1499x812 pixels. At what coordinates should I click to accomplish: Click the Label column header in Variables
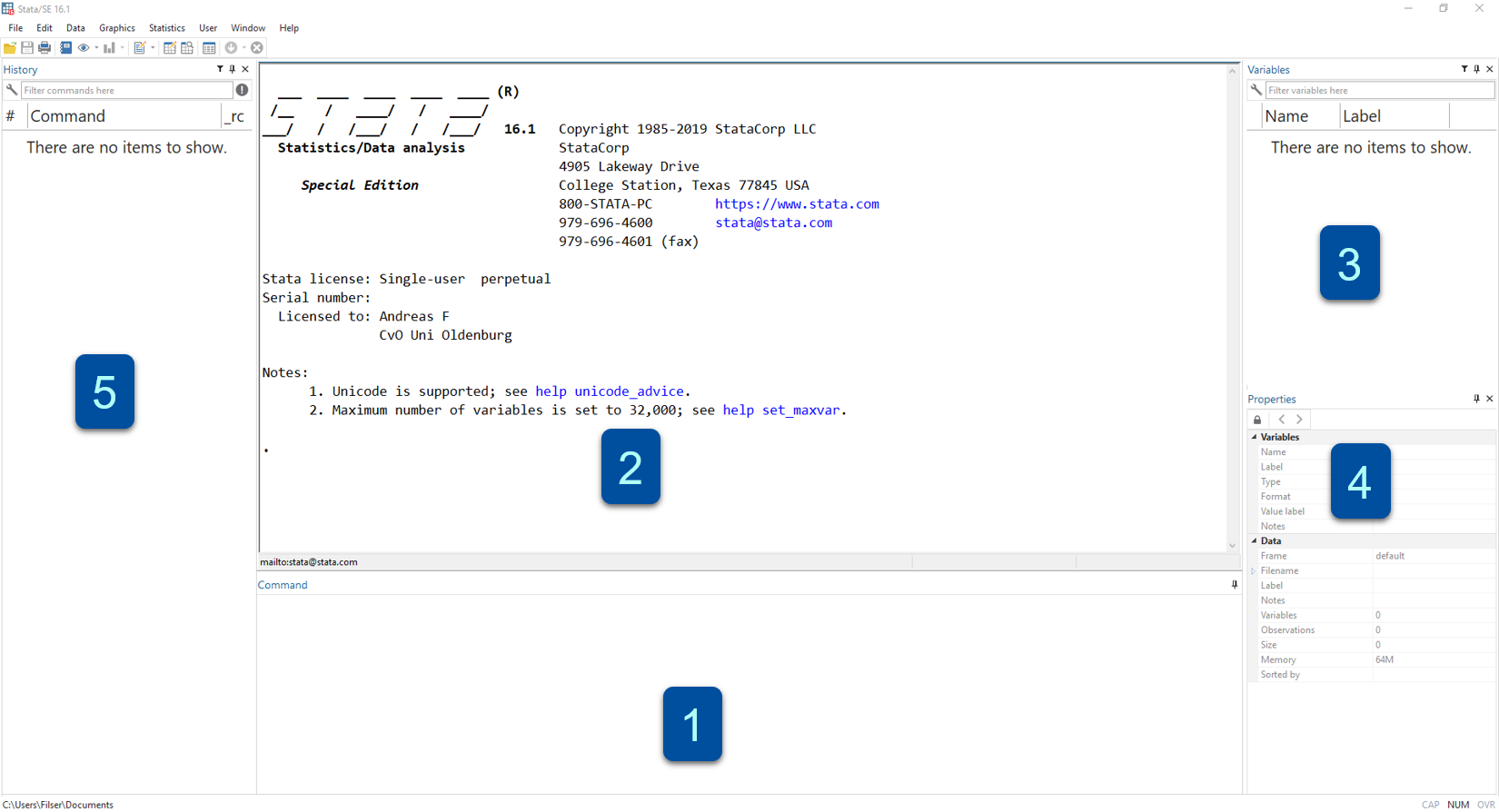(1395, 116)
